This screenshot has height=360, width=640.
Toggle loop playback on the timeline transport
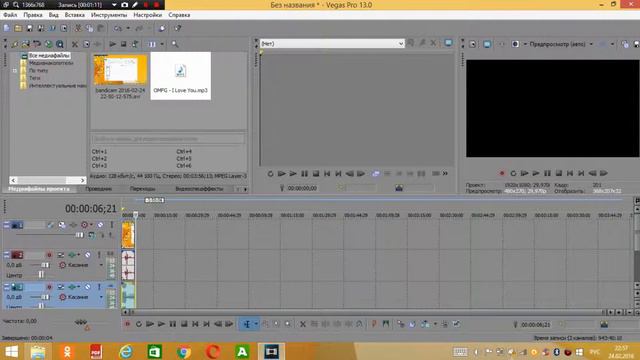(139, 324)
